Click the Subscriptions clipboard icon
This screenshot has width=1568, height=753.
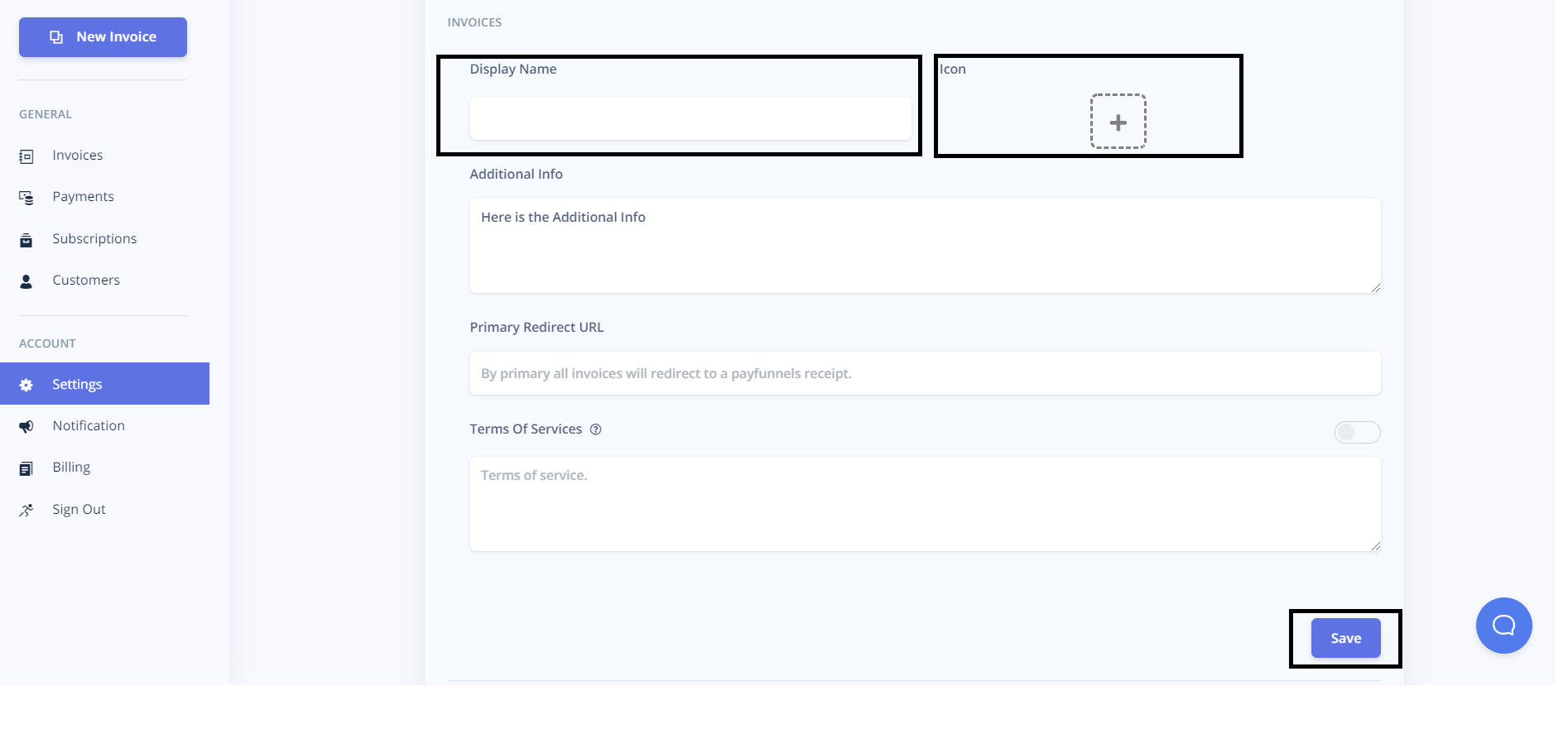[x=26, y=239]
